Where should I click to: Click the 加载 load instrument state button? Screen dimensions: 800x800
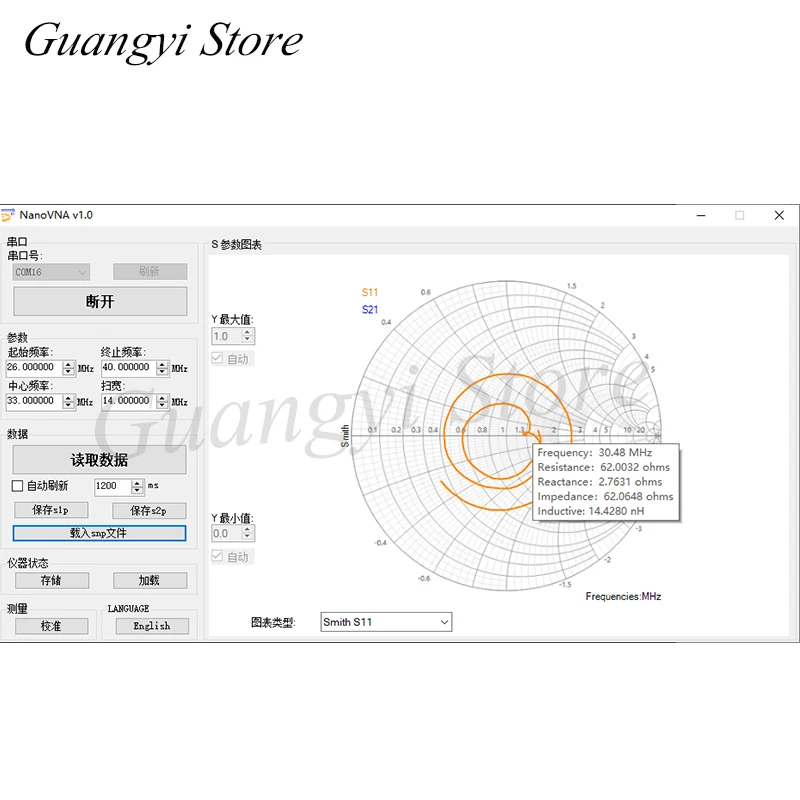pos(149,581)
